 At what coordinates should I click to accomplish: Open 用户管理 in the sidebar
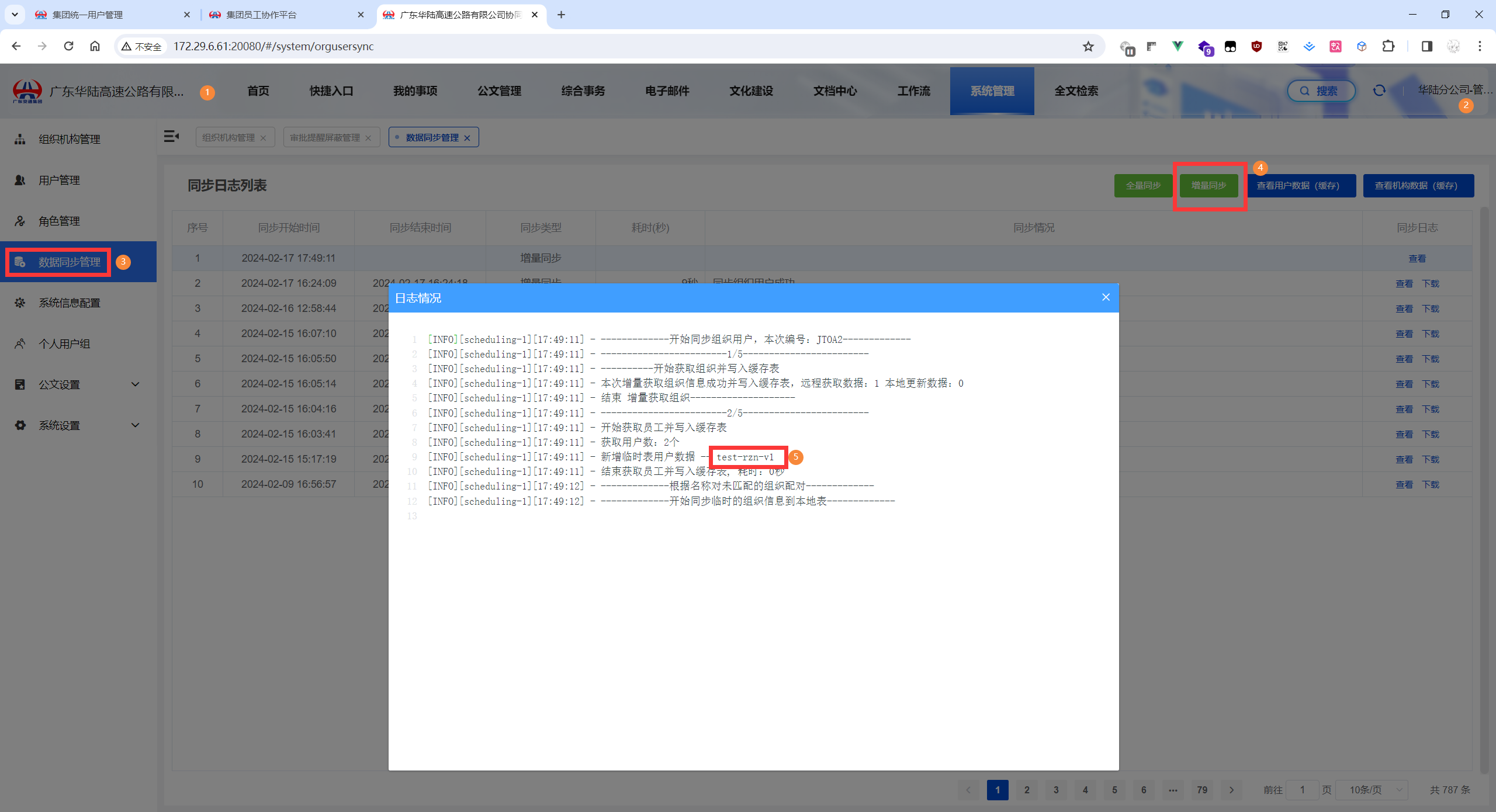pyautogui.click(x=59, y=180)
